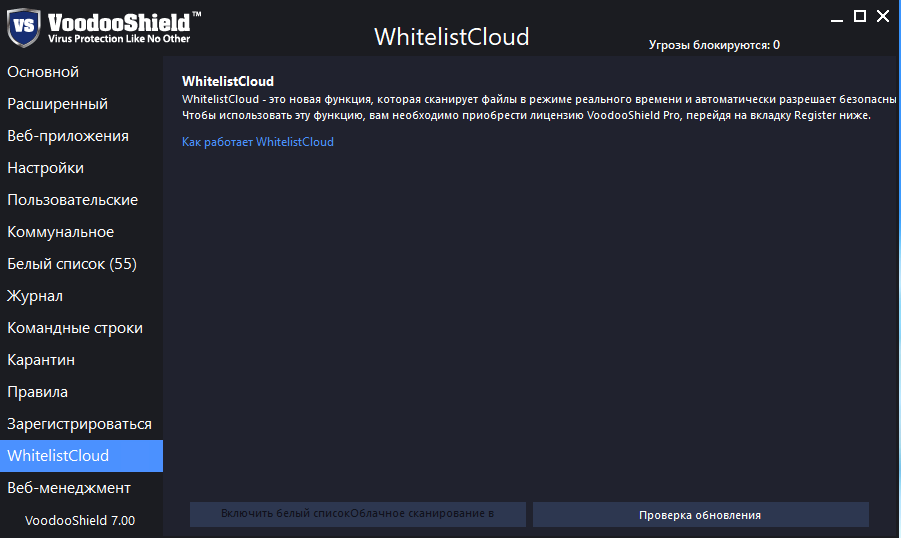
Task: Open the Основной tab
Action: [x=81, y=72]
